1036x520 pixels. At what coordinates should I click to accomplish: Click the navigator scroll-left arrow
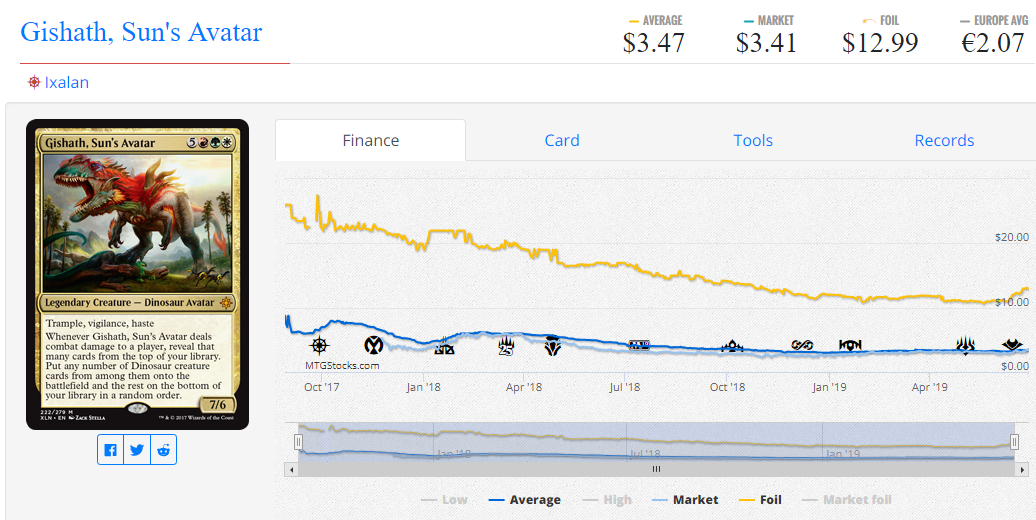pyautogui.click(x=291, y=469)
